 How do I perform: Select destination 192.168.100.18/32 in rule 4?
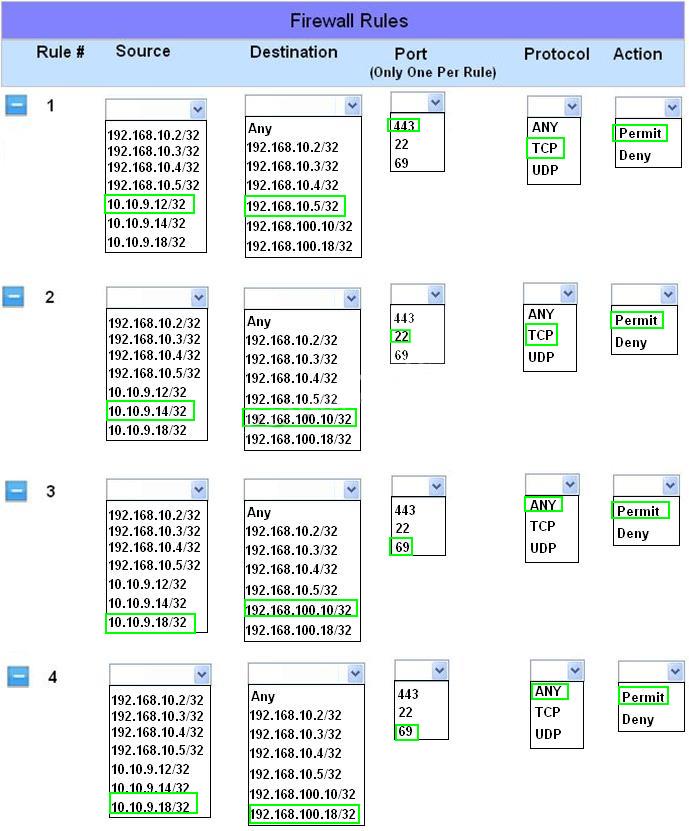coord(303,814)
